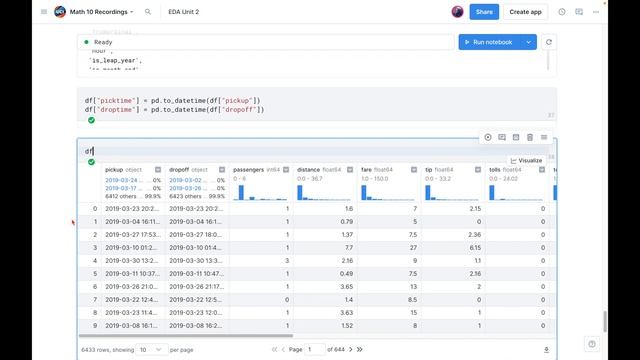Click the Run notebook button
The image size is (640, 360).
(x=489, y=42)
